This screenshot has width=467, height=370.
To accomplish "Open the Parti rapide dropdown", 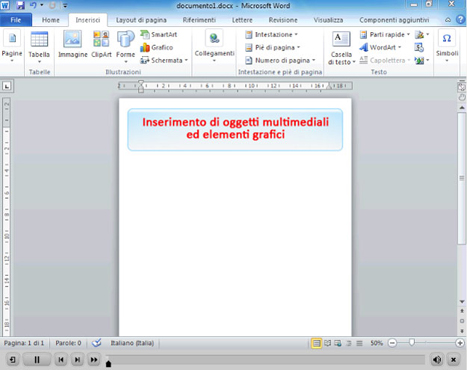I will click(x=408, y=34).
